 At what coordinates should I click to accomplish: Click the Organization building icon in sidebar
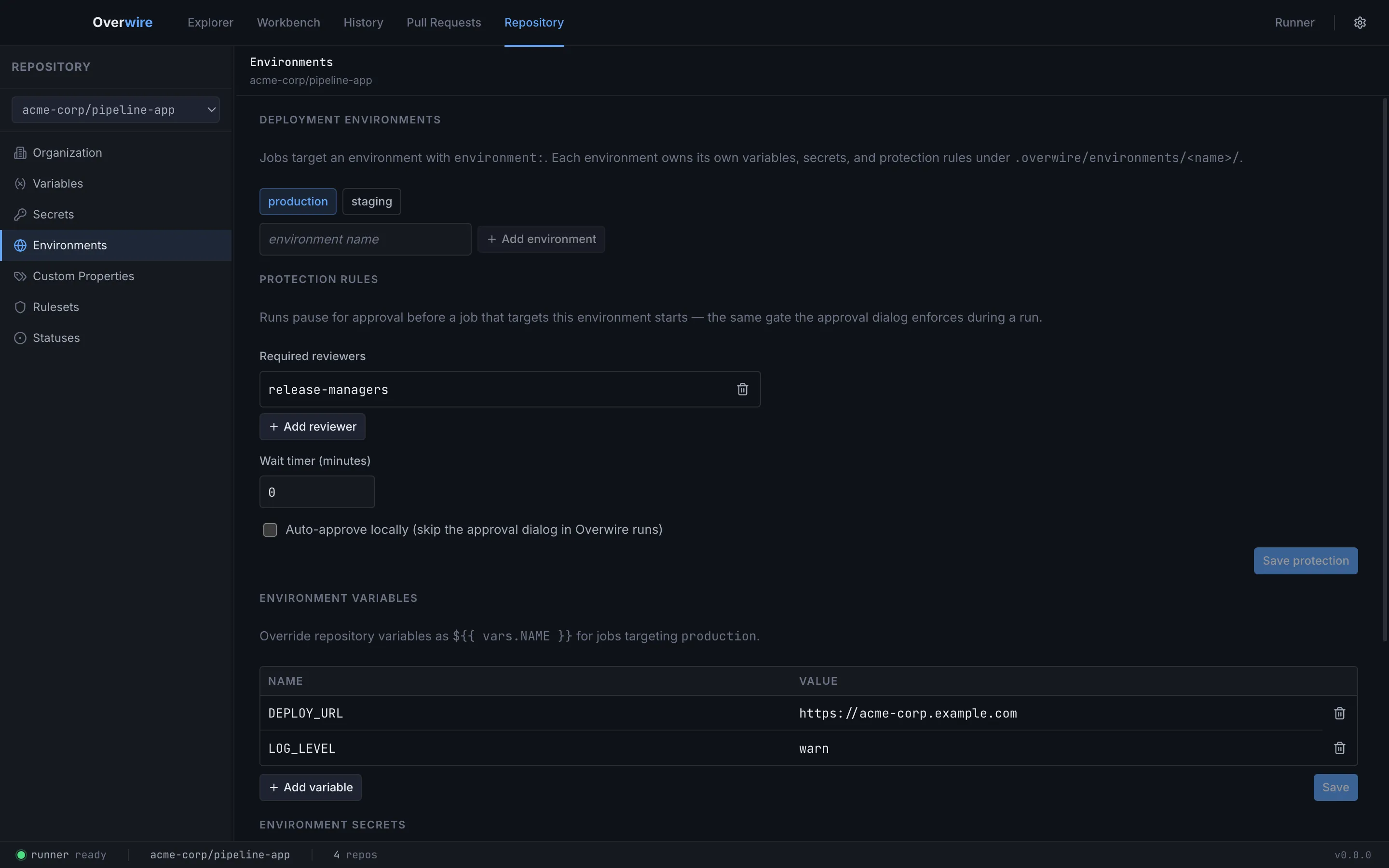point(20,153)
